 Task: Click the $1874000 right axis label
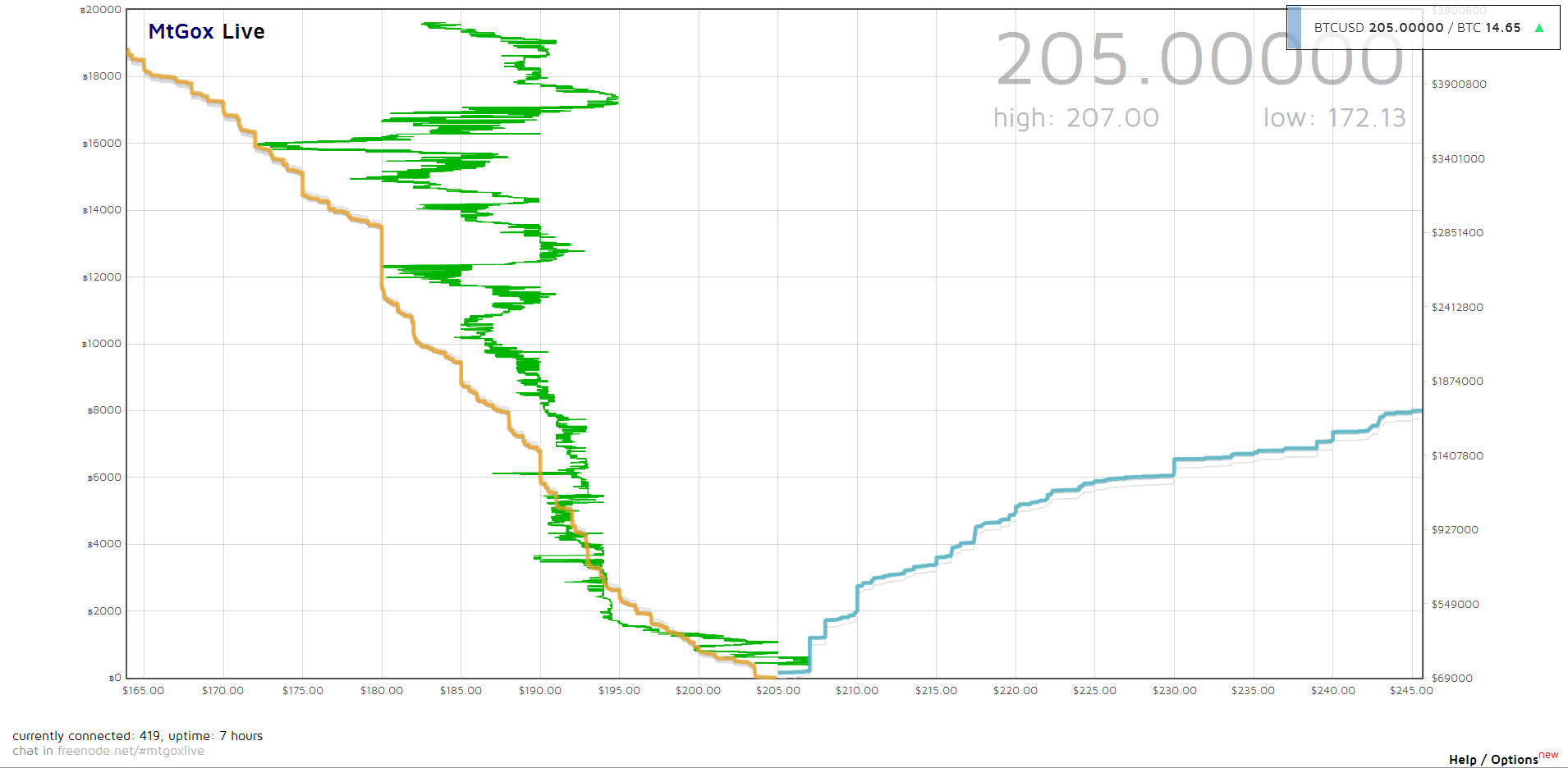[1458, 382]
